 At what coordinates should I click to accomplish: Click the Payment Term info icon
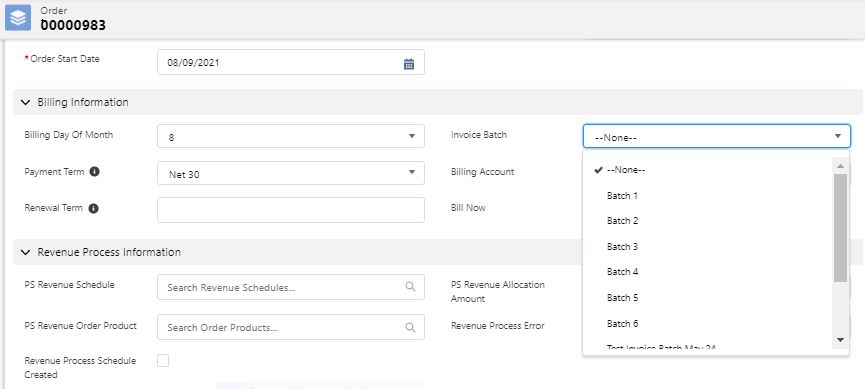click(94, 172)
